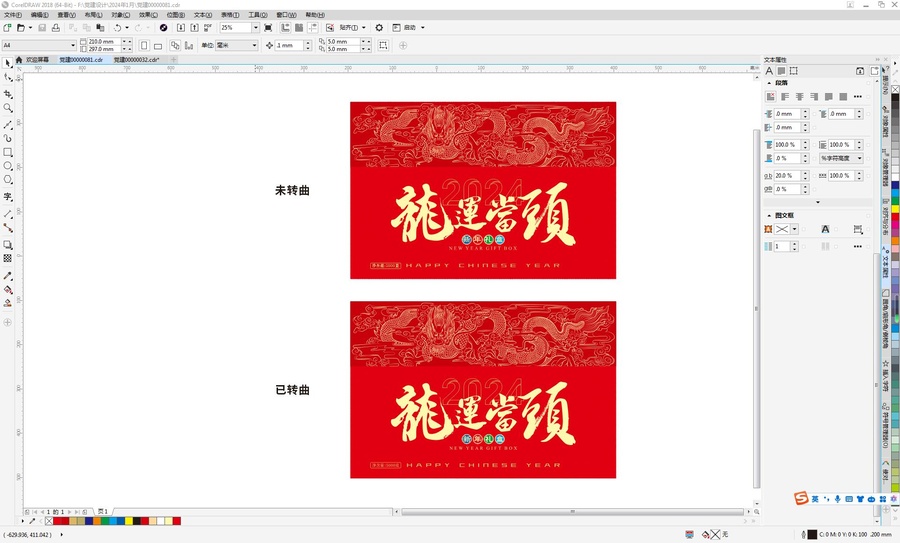Select the Color Eyedropper tool

pos(7,276)
